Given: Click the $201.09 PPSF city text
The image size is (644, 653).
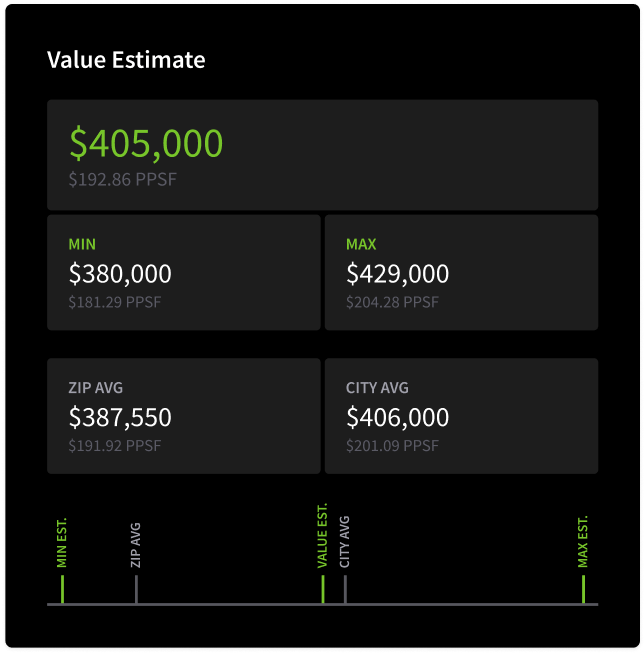Looking at the screenshot, I should pyautogui.click(x=392, y=446).
